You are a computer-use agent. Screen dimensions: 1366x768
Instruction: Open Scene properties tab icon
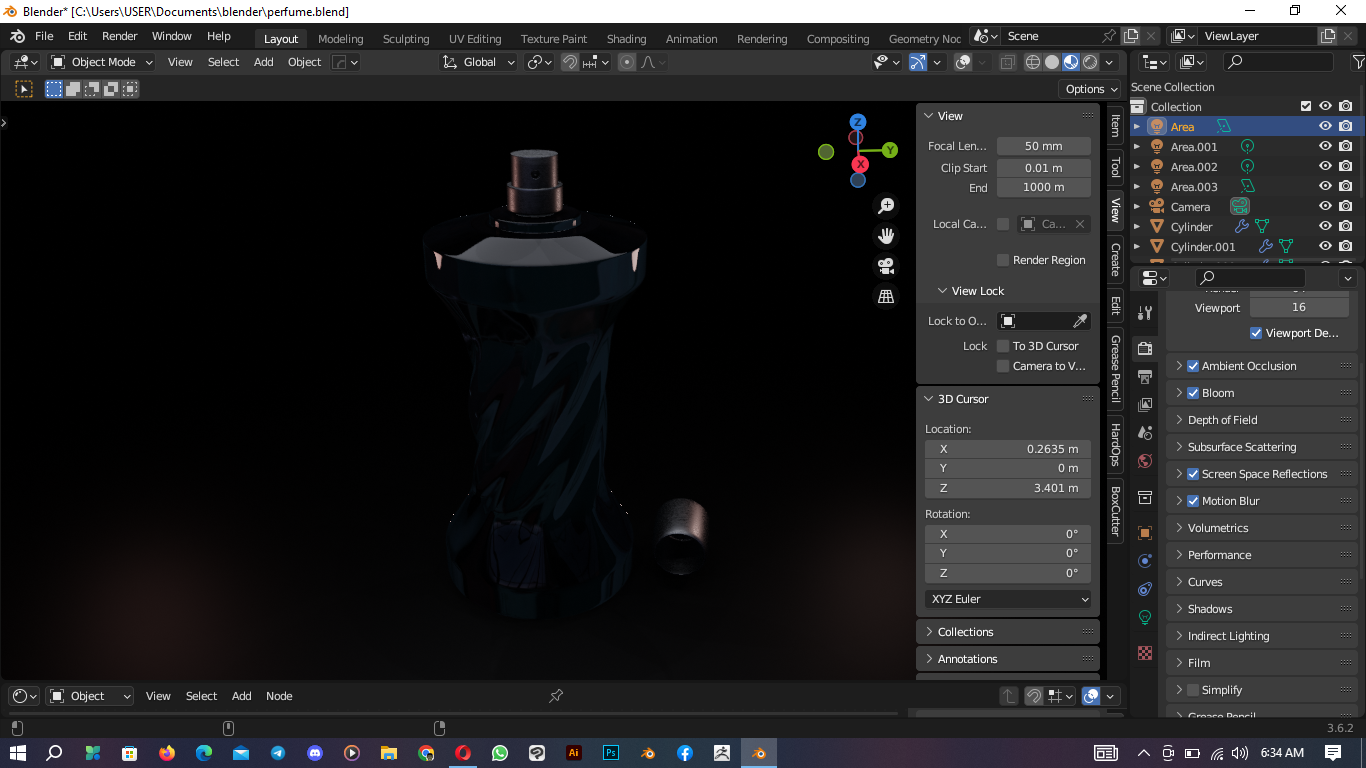coord(1146,433)
